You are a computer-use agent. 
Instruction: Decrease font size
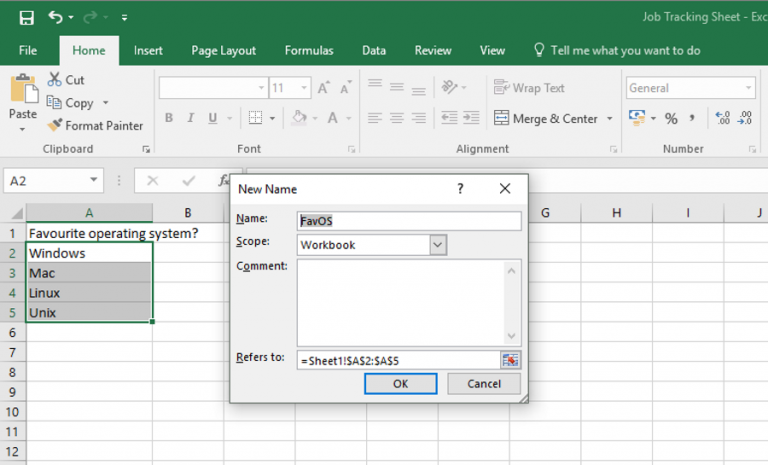pyautogui.click(x=346, y=88)
